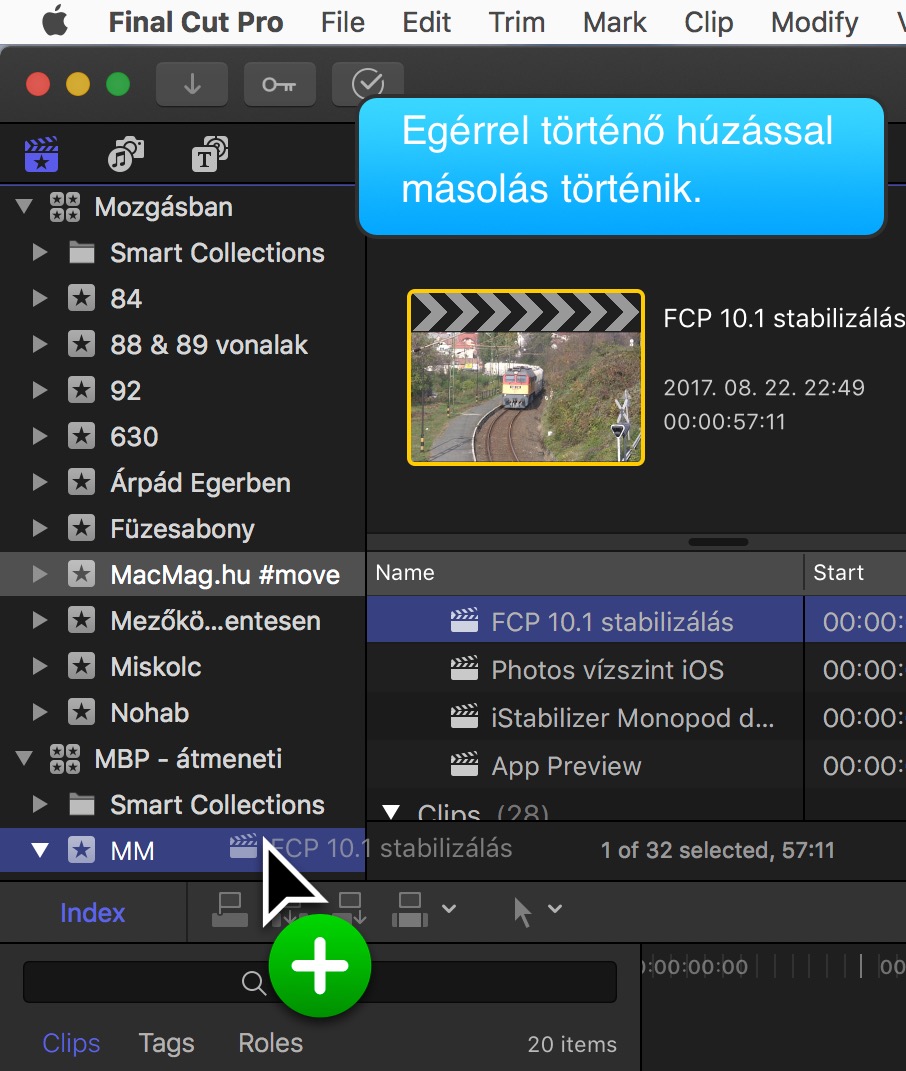Viewport: 906px width, 1071px height.
Task: Click the Connect clip to primary storyline button
Action: coord(230,909)
